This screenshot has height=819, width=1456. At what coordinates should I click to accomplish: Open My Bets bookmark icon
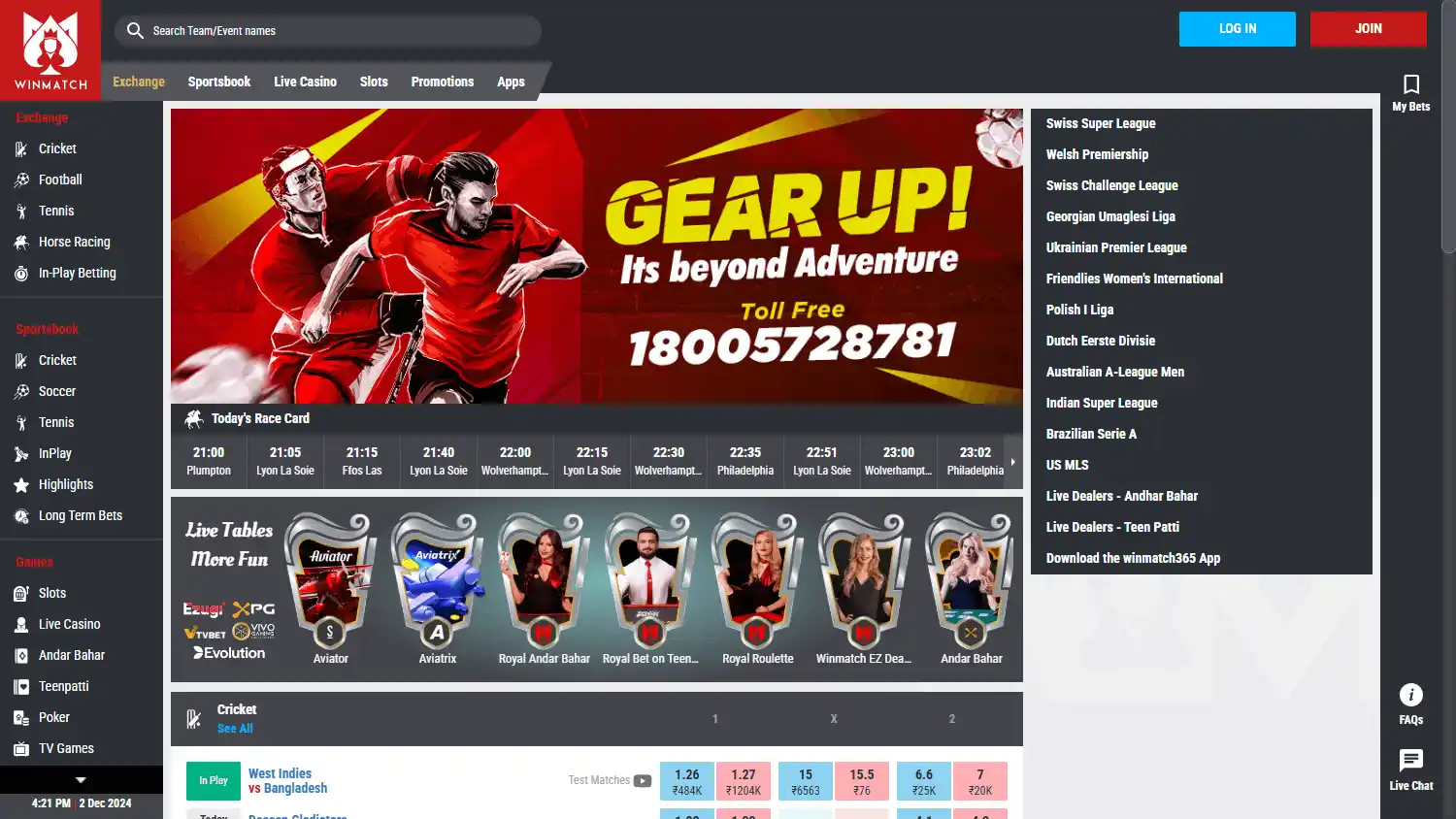[x=1411, y=84]
